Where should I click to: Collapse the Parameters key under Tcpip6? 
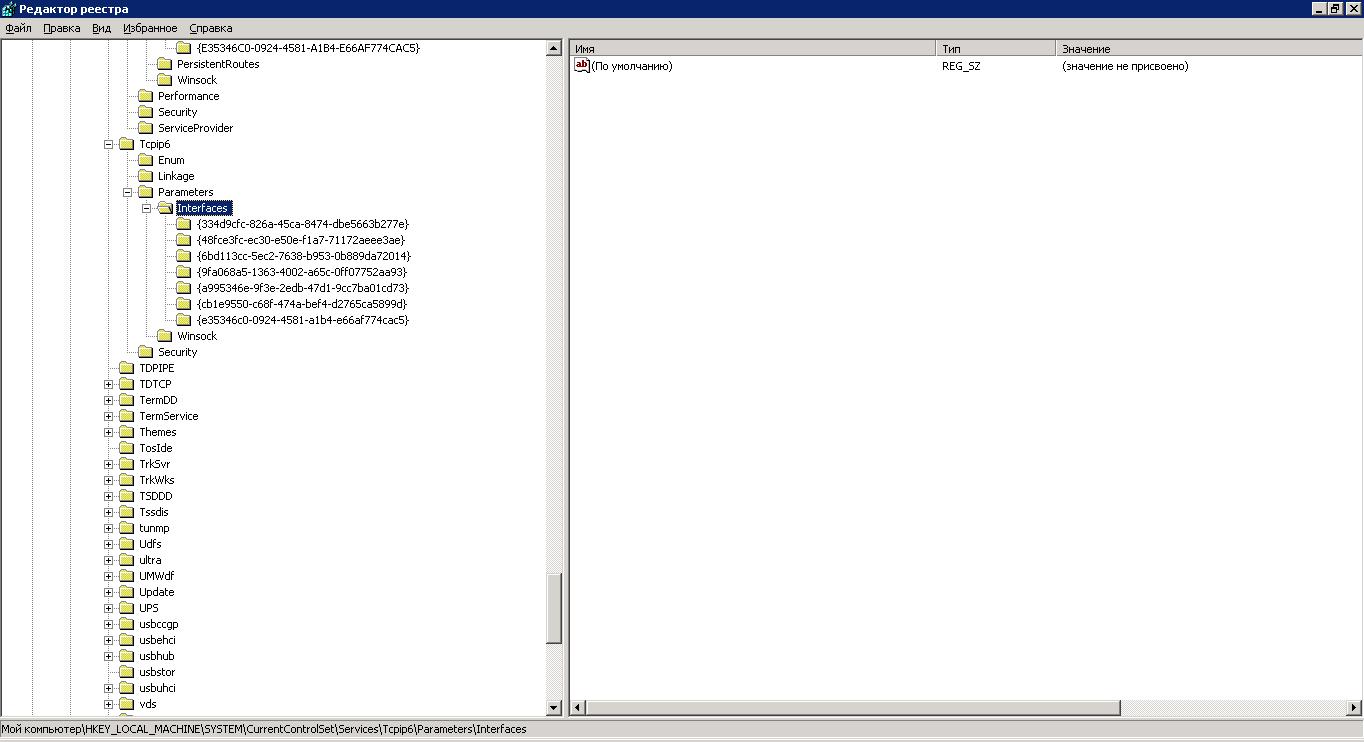[128, 192]
